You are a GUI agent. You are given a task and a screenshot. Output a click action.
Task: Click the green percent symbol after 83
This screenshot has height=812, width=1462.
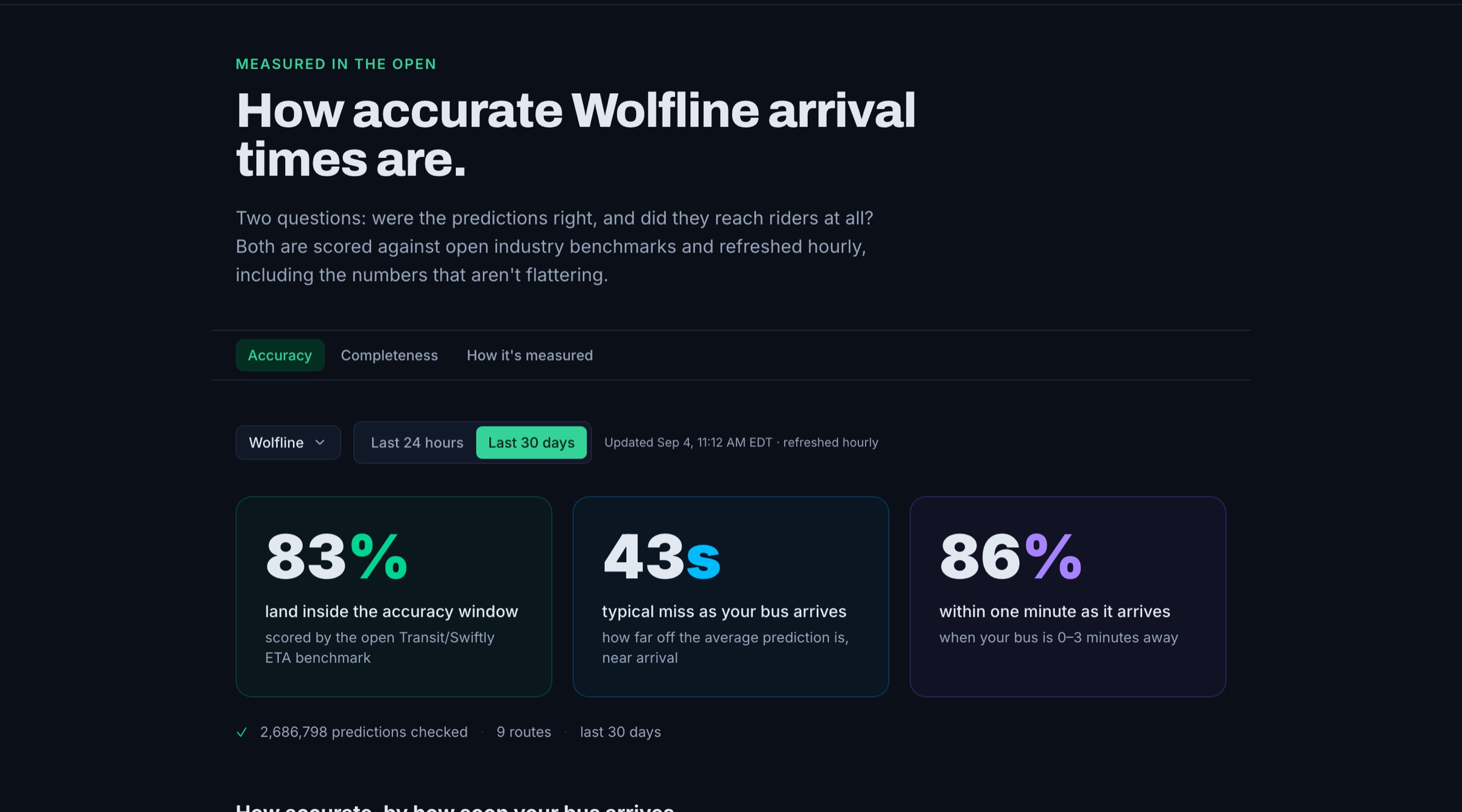pos(379,556)
